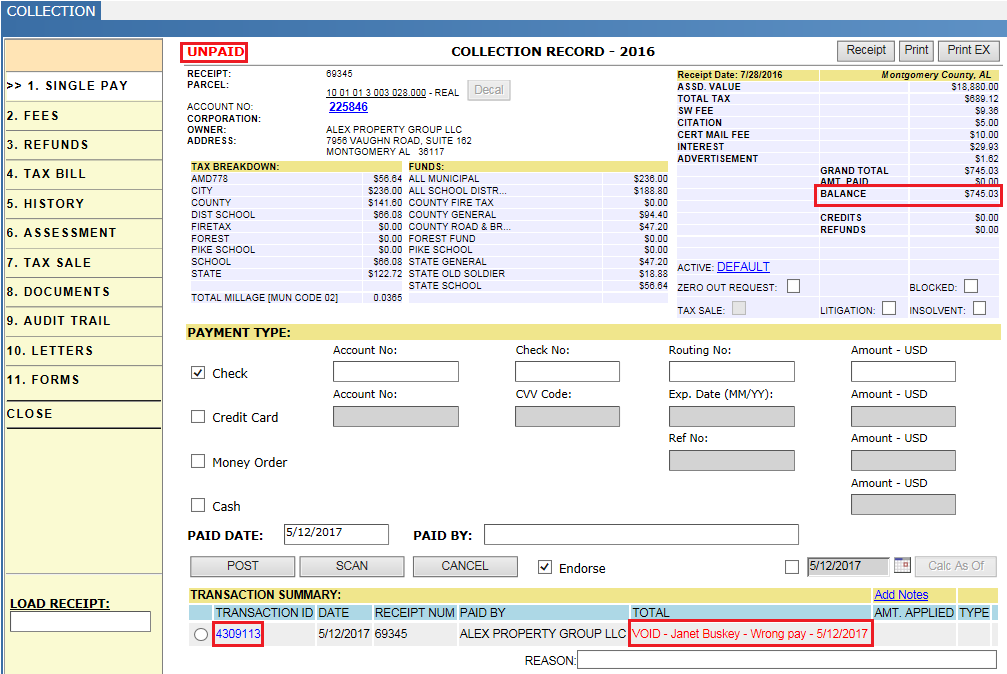Open transaction ID 4309113 link
The width and height of the screenshot is (1007, 674).
pos(238,634)
